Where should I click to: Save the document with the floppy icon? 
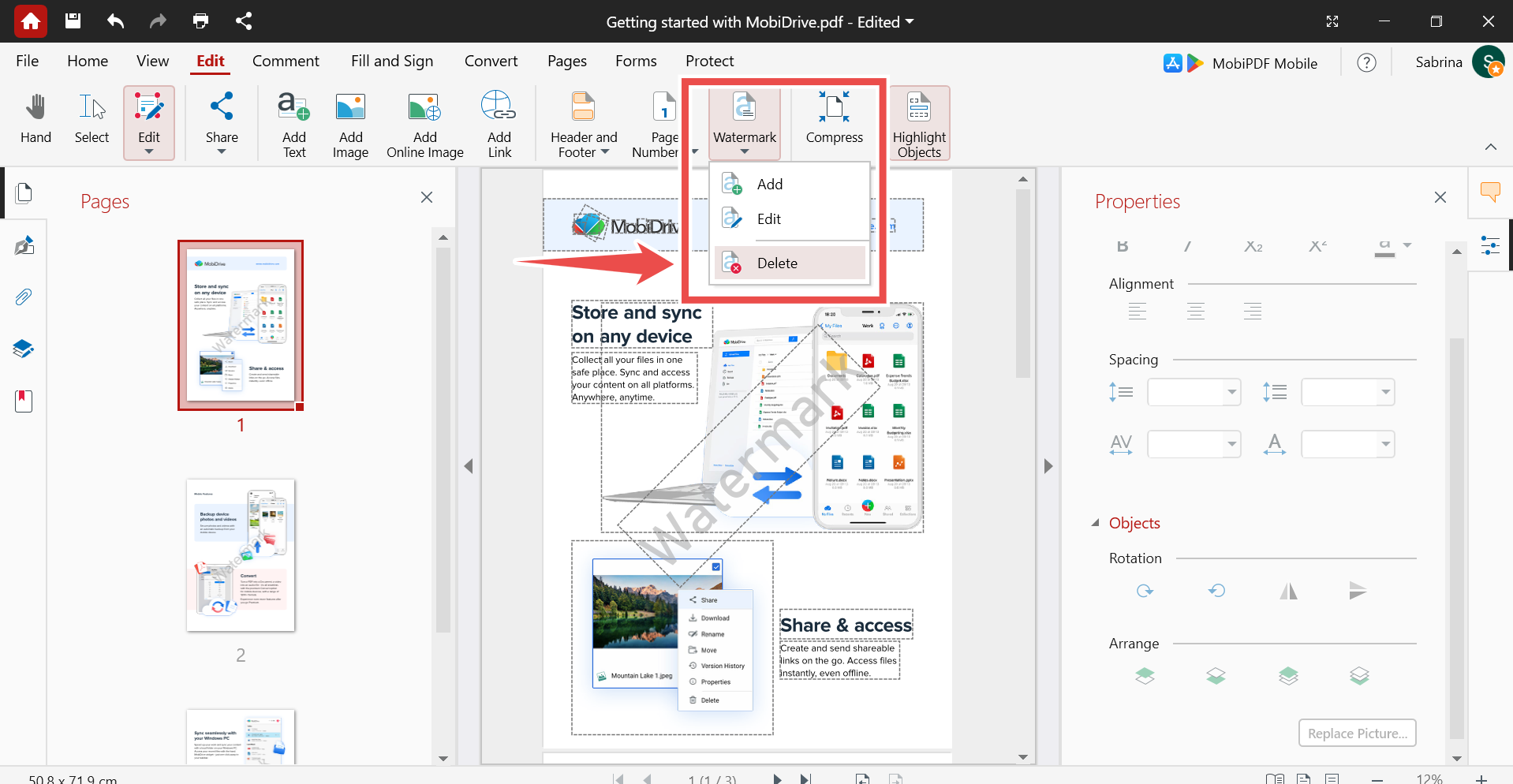[x=73, y=21]
